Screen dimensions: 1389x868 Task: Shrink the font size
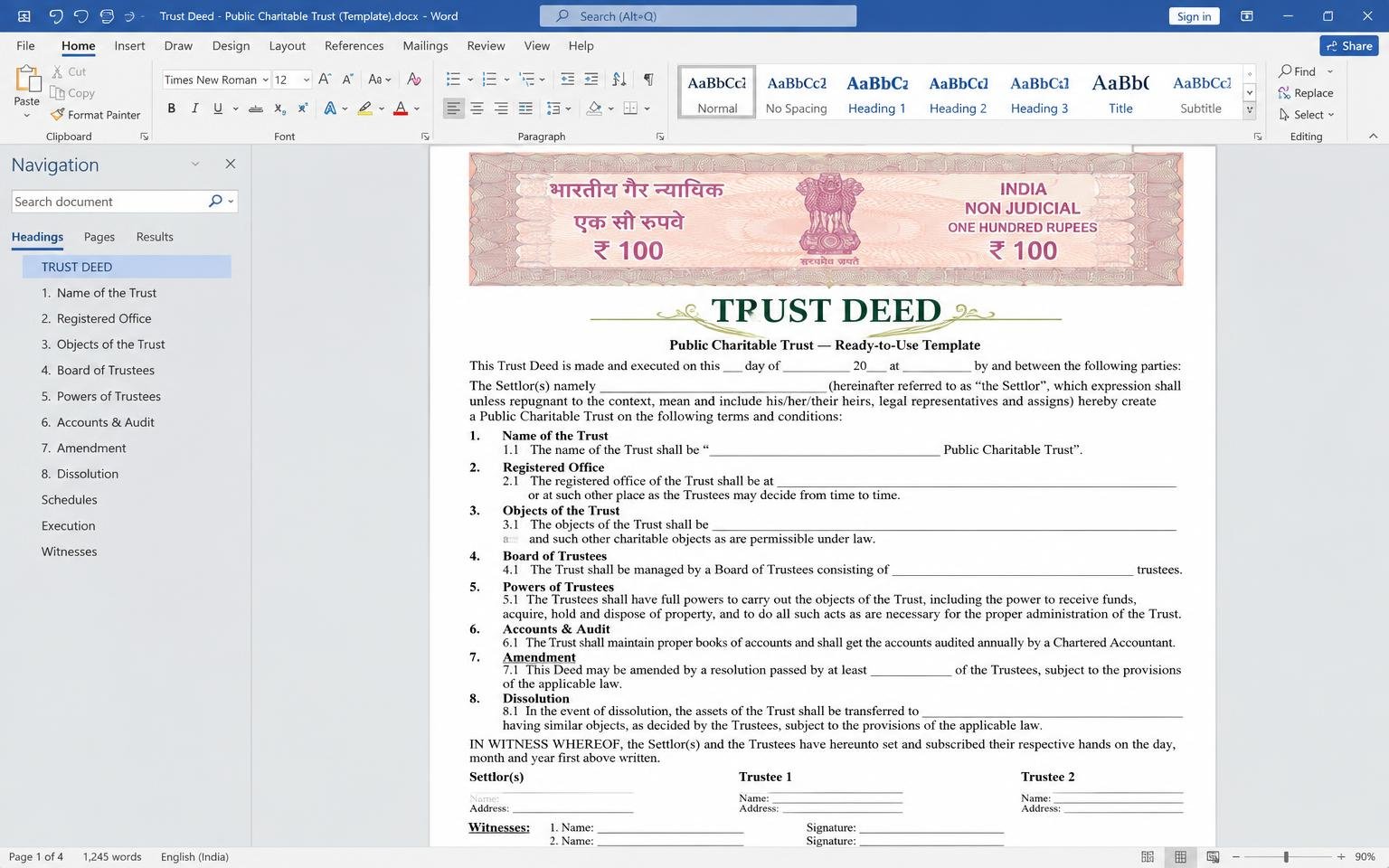pos(347,80)
